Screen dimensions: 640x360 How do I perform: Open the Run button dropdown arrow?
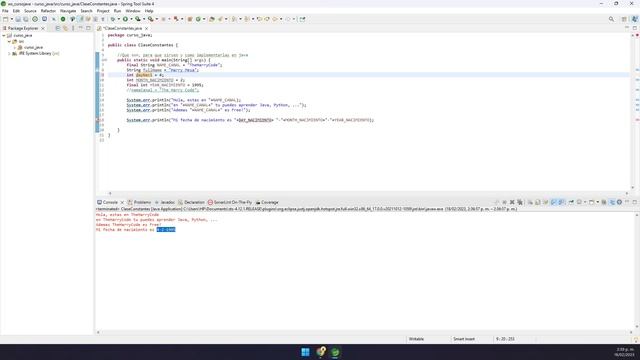click(x=131, y=19)
